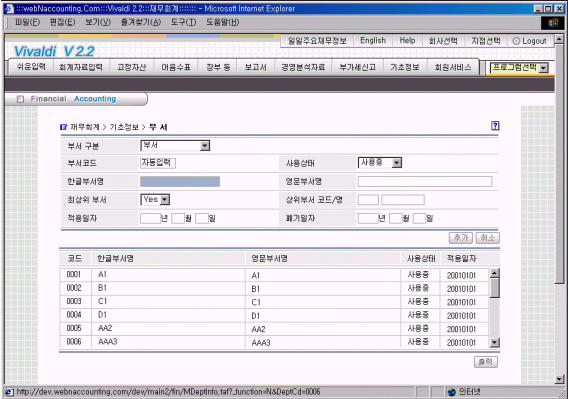Open the blue question mark help icon
Viewport: 568px width, 399px height.
[495, 126]
